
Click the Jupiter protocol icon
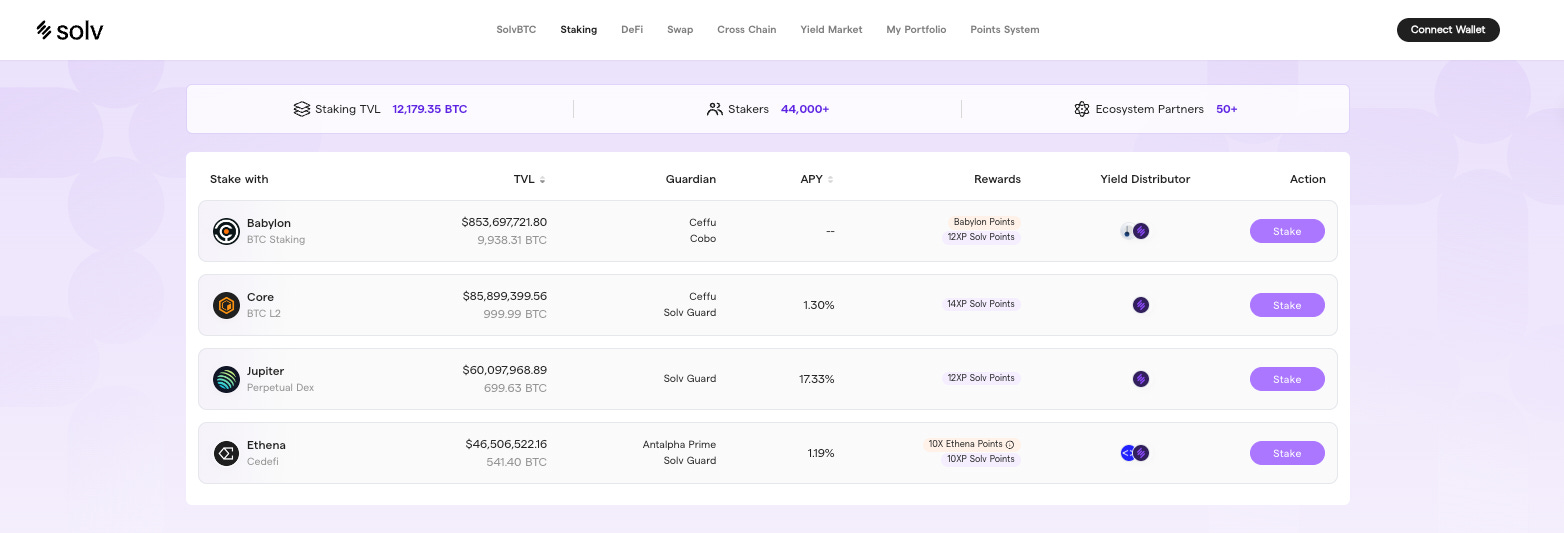(226, 379)
